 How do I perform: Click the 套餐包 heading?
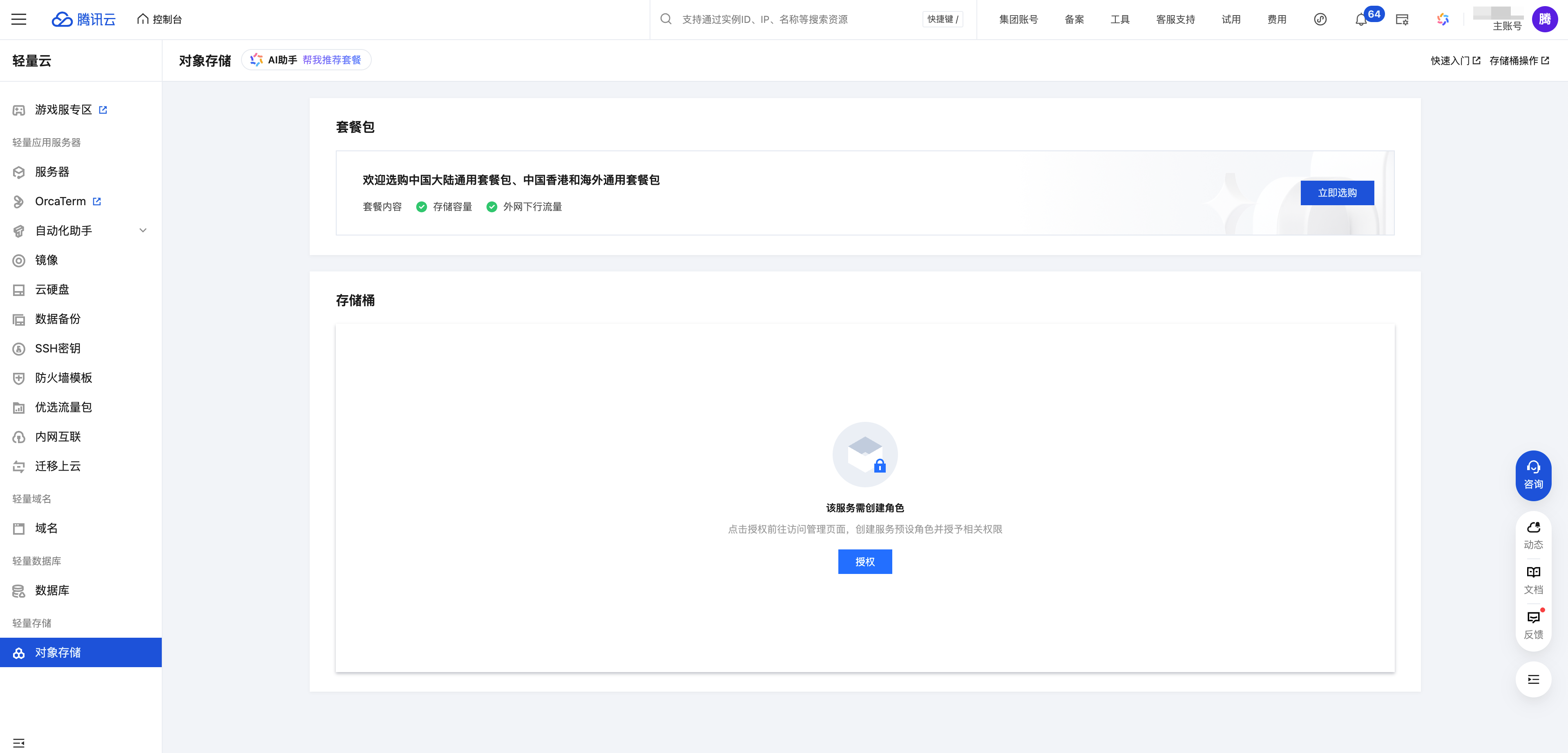(355, 127)
